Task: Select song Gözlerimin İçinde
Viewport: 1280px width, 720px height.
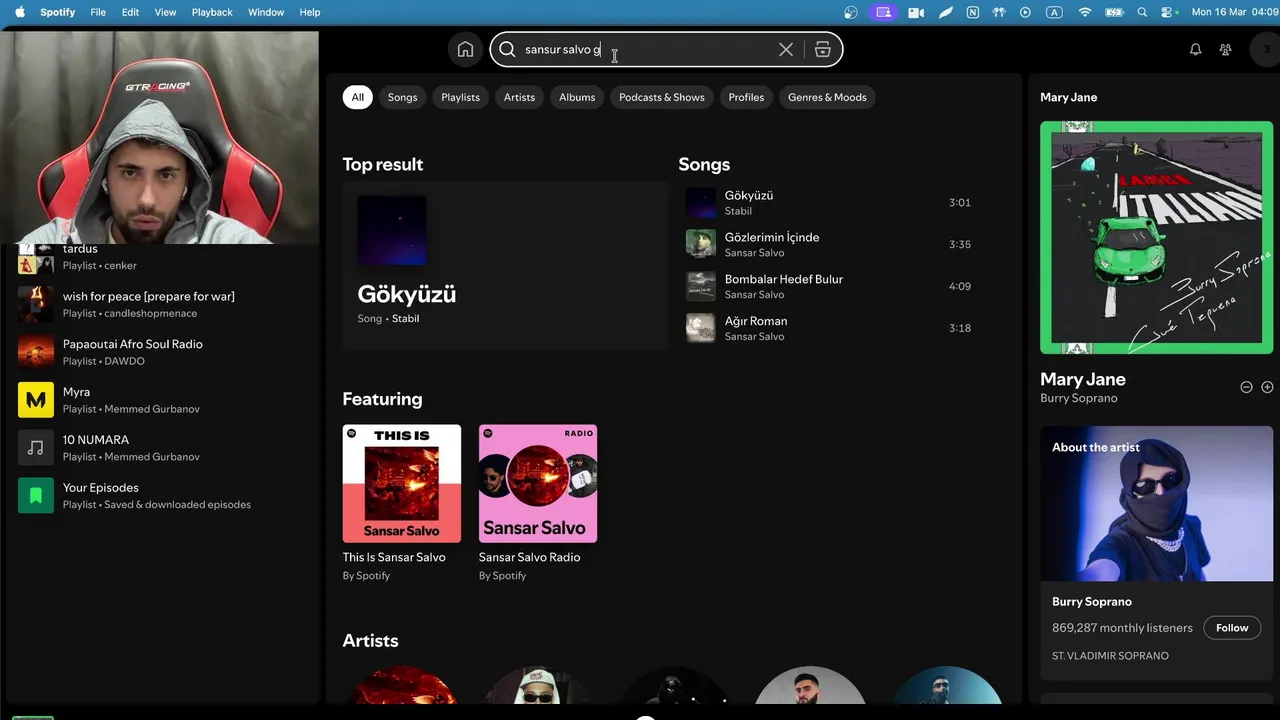Action: (828, 244)
